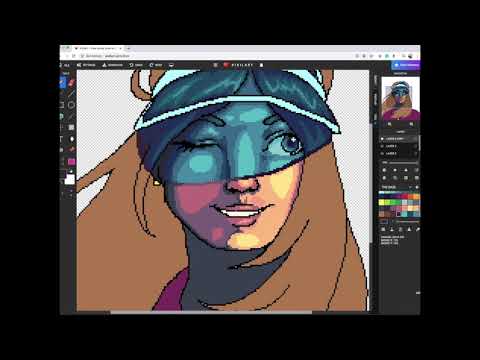Screen dimensions: 480x360
Task: Click the Undo button in top bar
Action: pos(136,65)
